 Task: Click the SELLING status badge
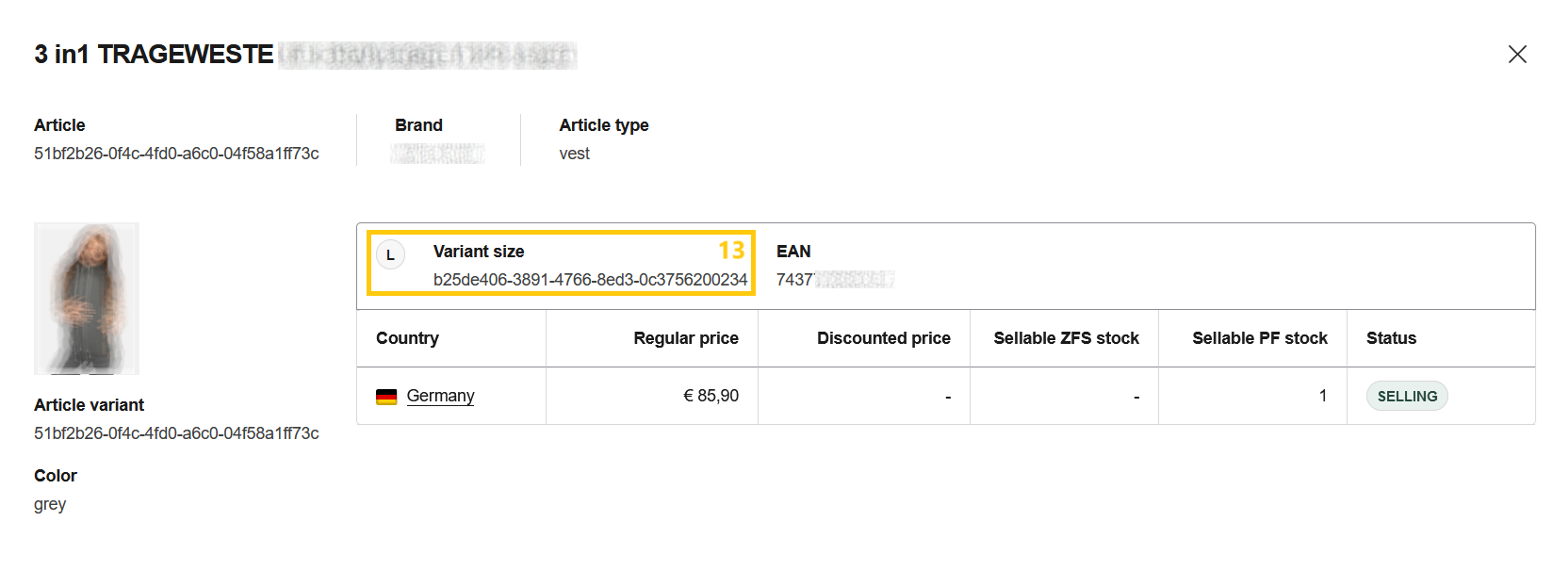tap(1407, 397)
